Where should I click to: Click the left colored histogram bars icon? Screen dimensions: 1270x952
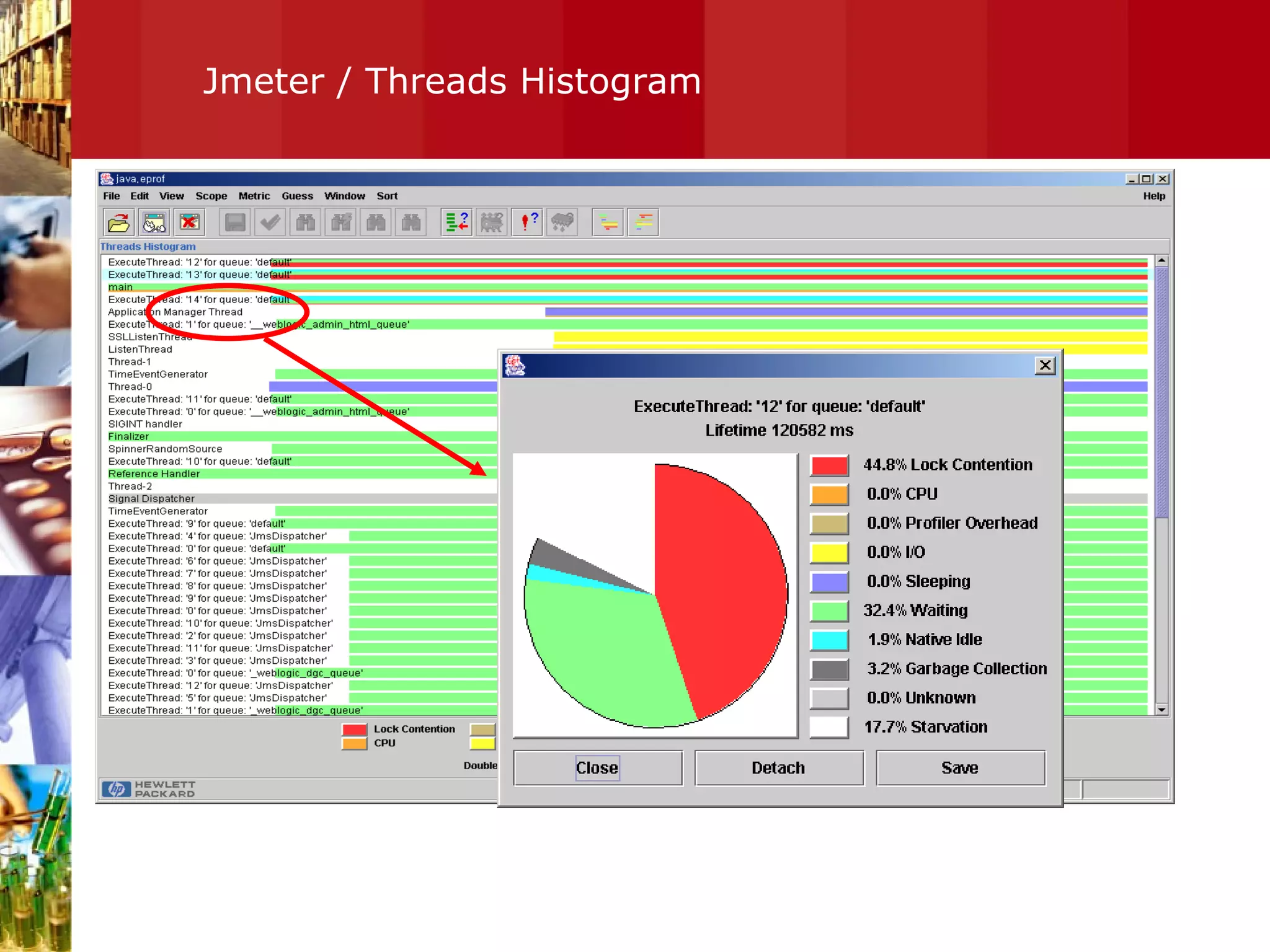(608, 222)
